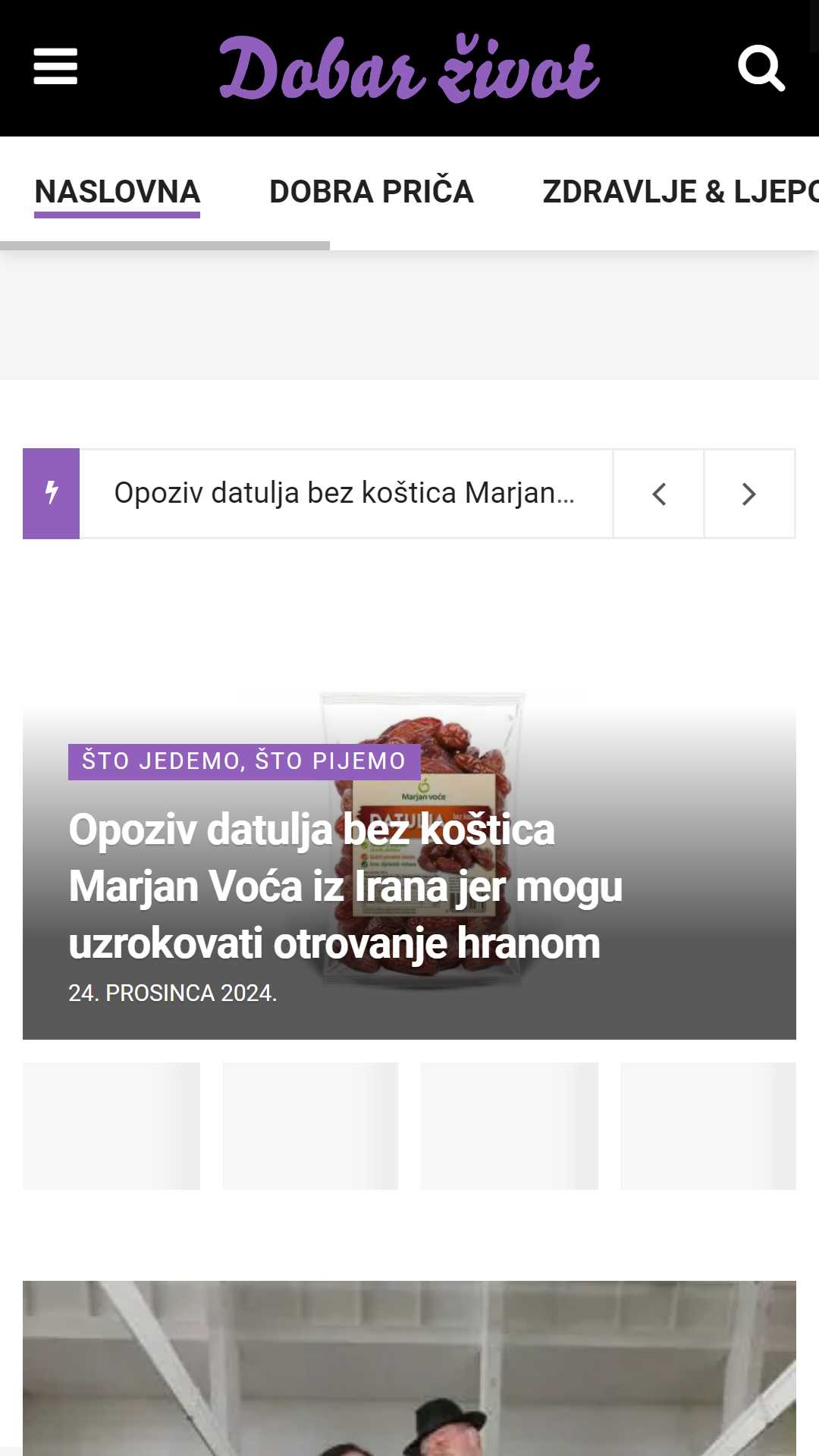Open the ZDRAVLJE & LJEPOTA tab
This screenshot has height=1456, width=819.
pos(680,192)
